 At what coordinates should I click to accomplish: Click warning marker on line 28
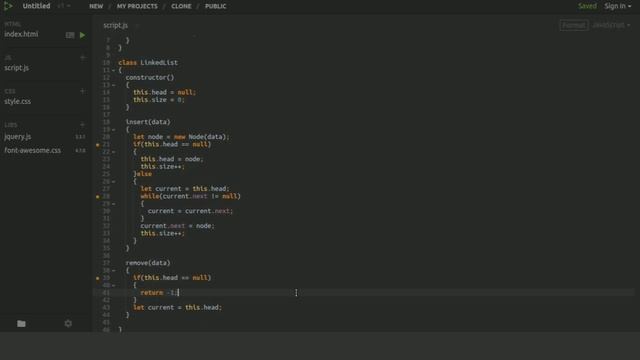coord(98,197)
